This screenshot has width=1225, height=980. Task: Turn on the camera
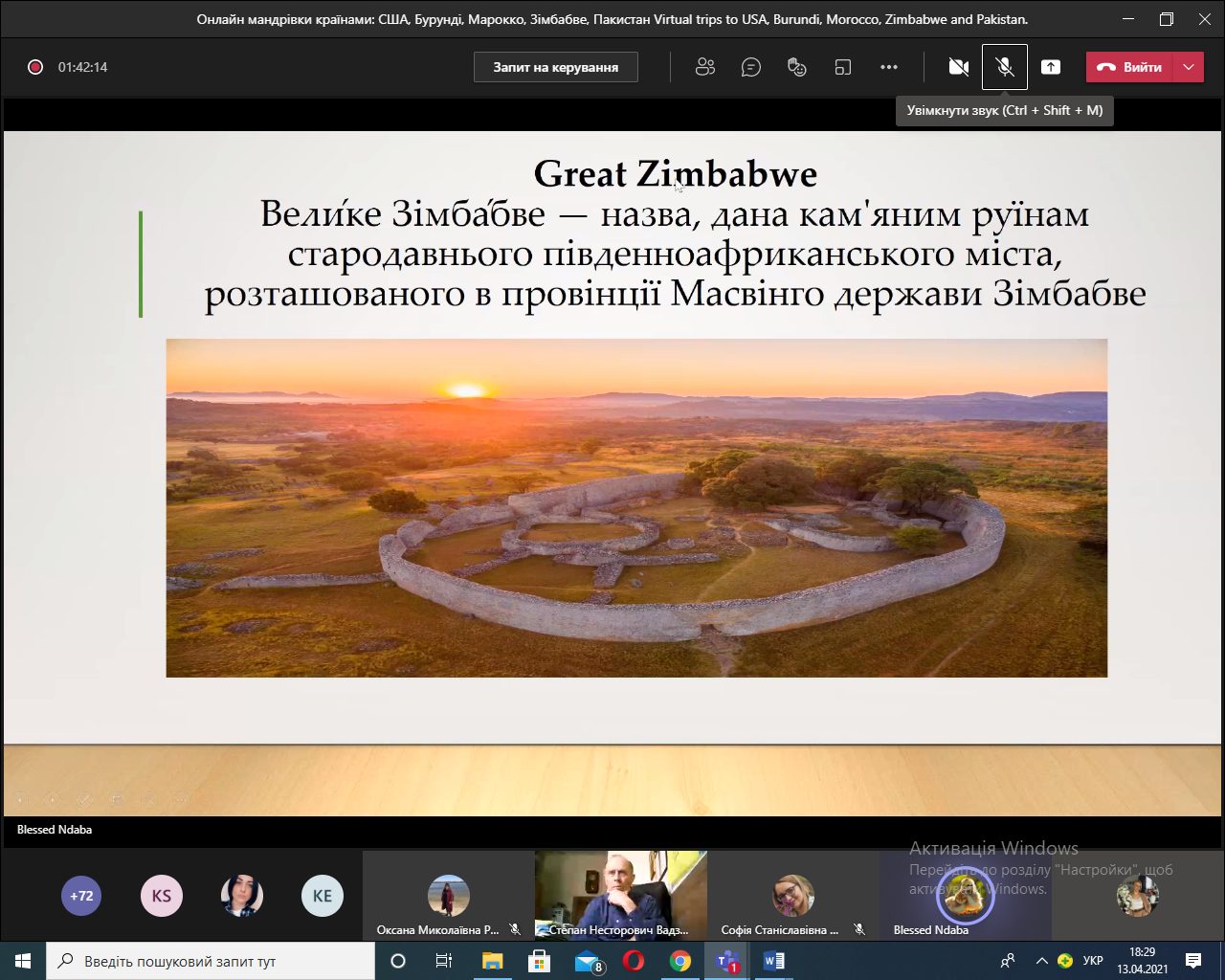point(958,67)
